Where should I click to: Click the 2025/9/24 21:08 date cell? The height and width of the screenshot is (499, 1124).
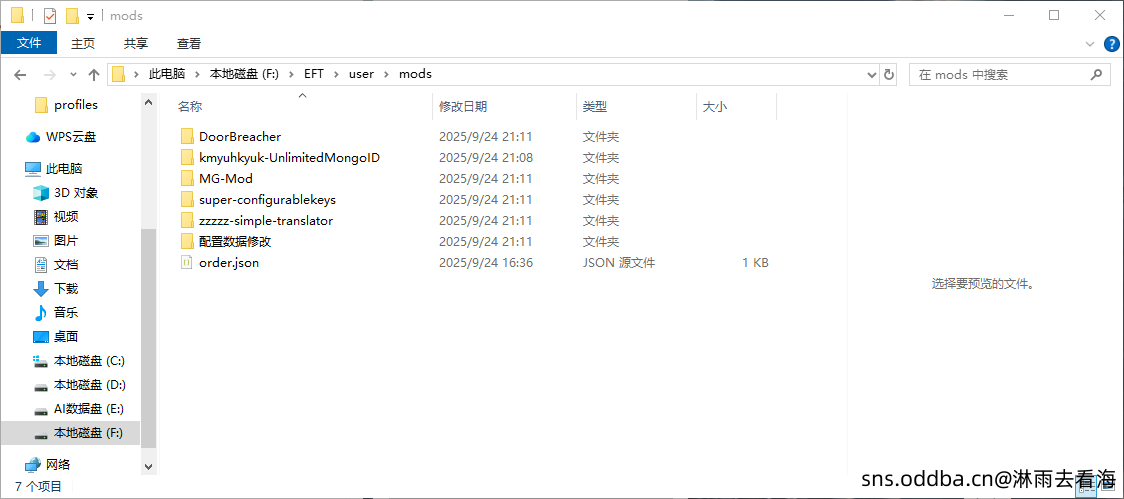(x=485, y=158)
